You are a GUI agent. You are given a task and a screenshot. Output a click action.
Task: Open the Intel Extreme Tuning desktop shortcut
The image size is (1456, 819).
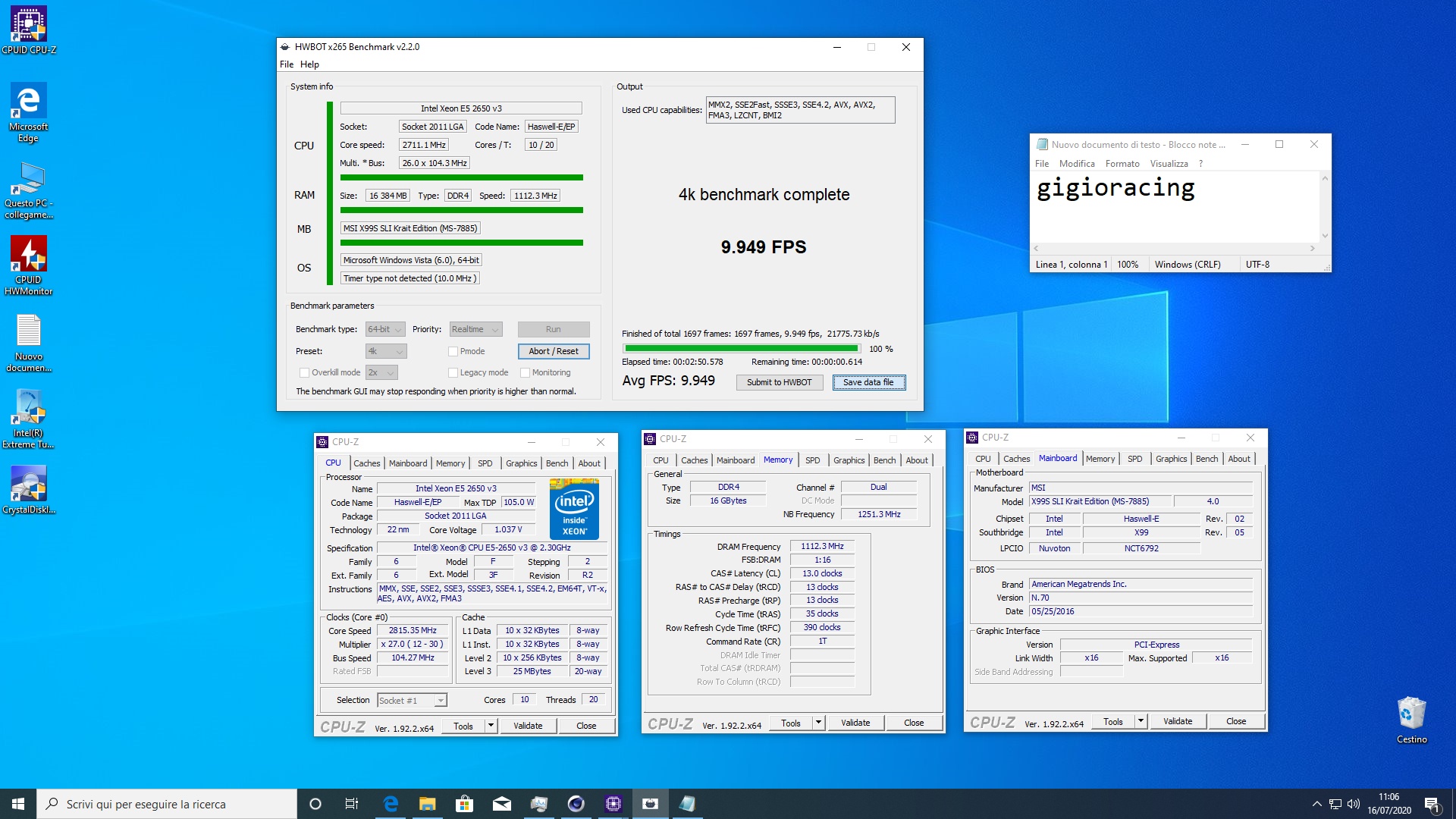[29, 419]
